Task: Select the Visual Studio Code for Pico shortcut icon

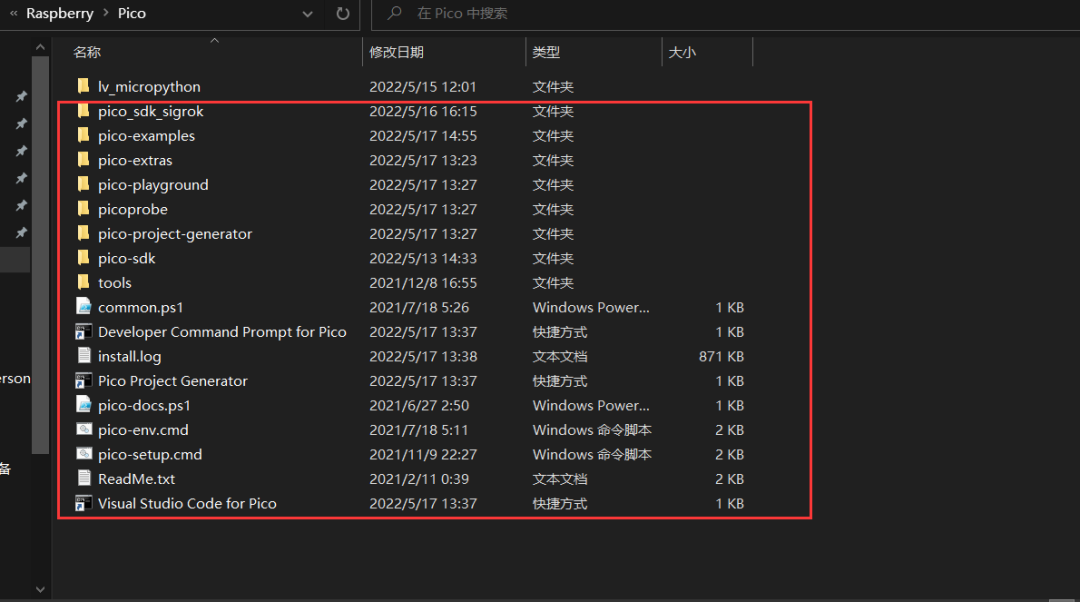Action: [x=83, y=503]
